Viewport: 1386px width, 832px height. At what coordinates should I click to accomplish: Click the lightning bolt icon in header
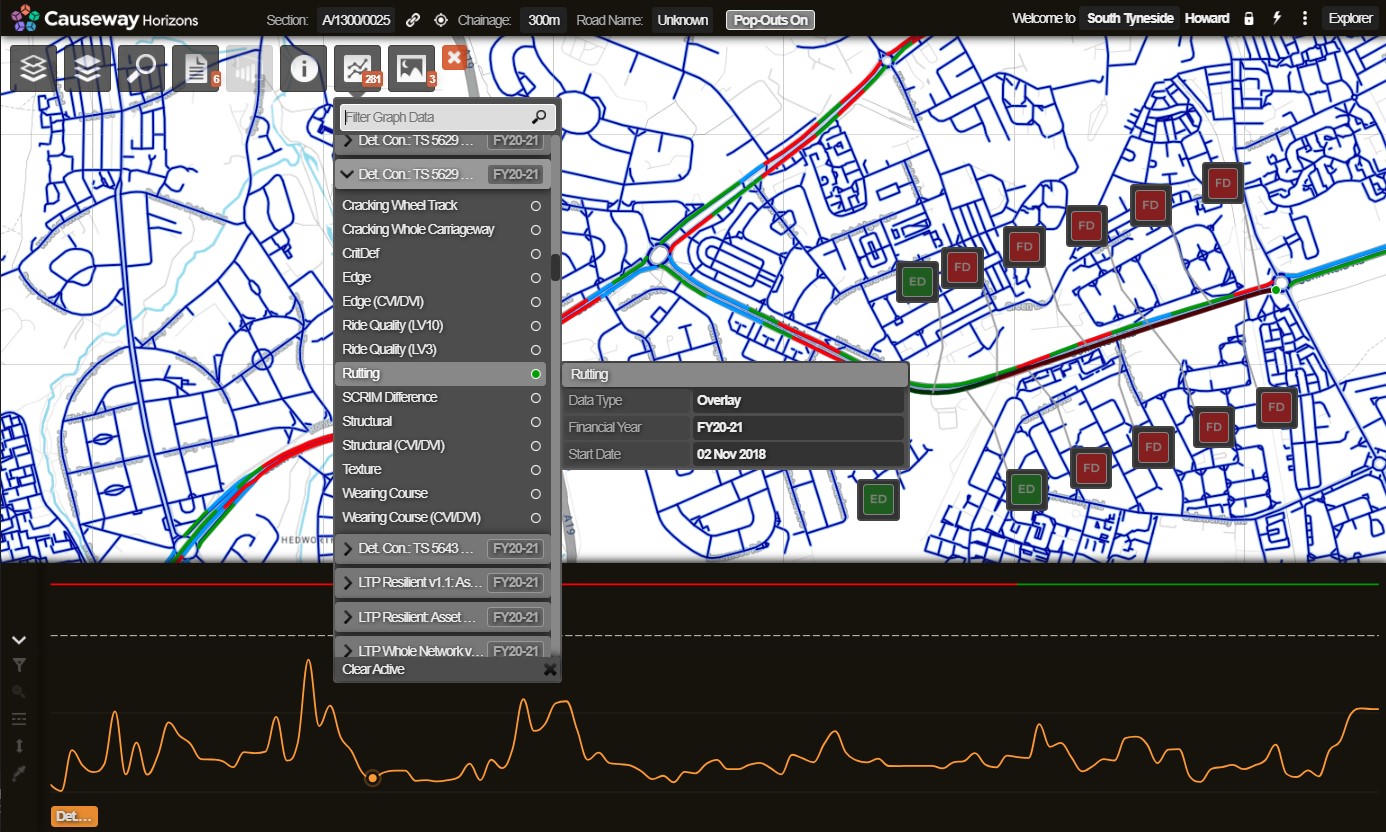tap(1277, 19)
